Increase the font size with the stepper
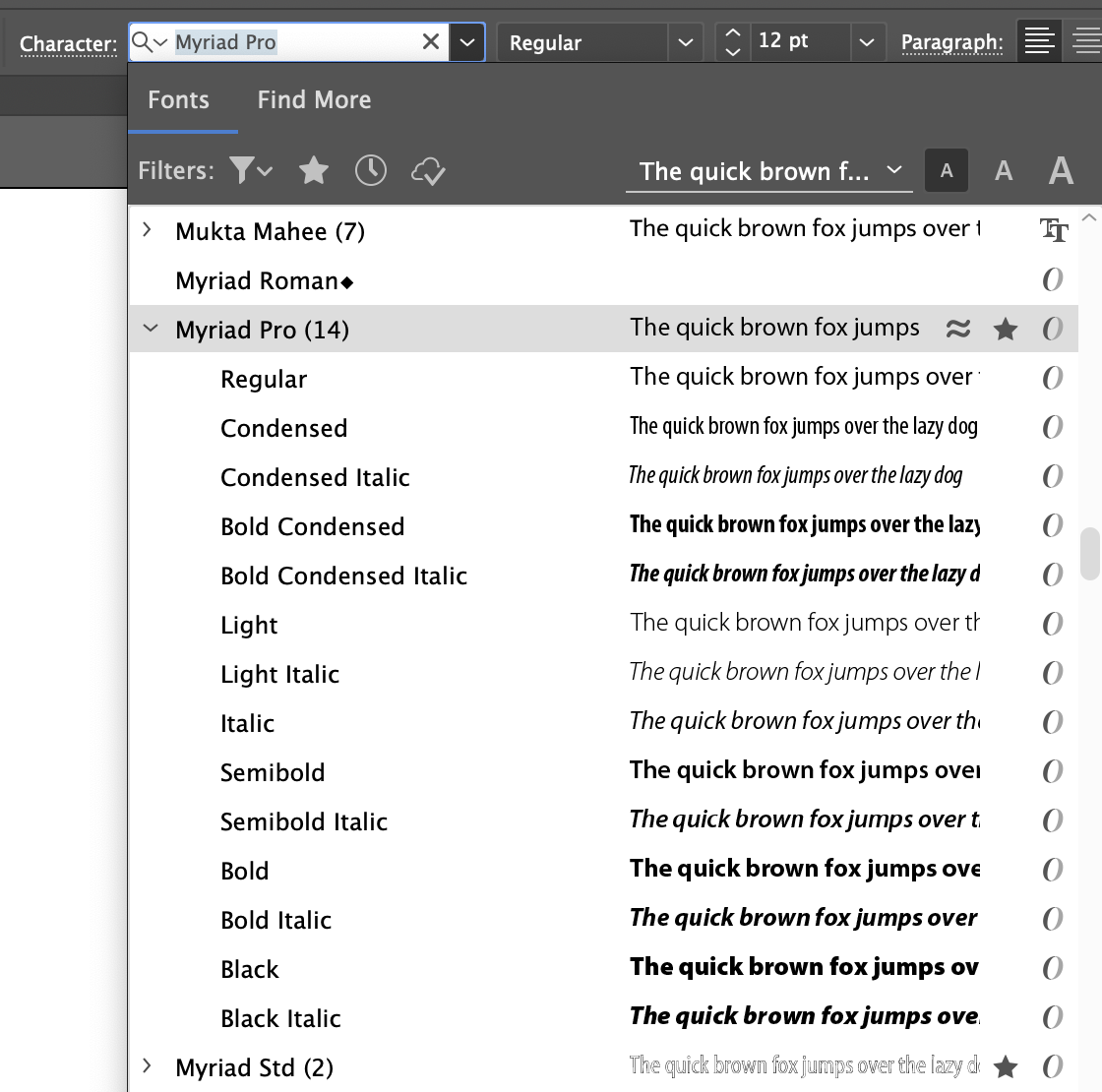The image size is (1102, 1092). click(732, 32)
